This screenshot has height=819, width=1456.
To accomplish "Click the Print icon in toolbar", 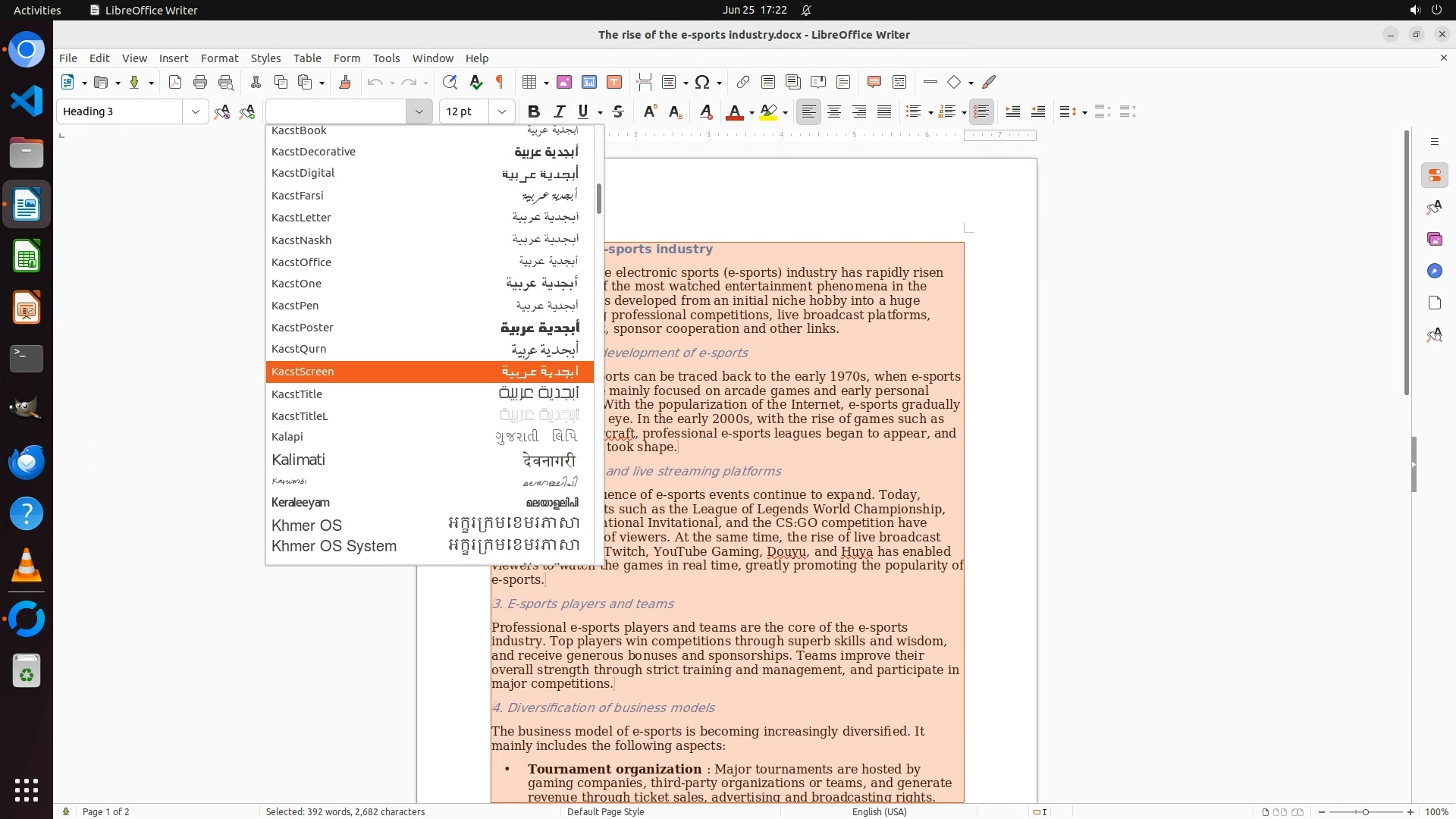I will tap(200, 82).
